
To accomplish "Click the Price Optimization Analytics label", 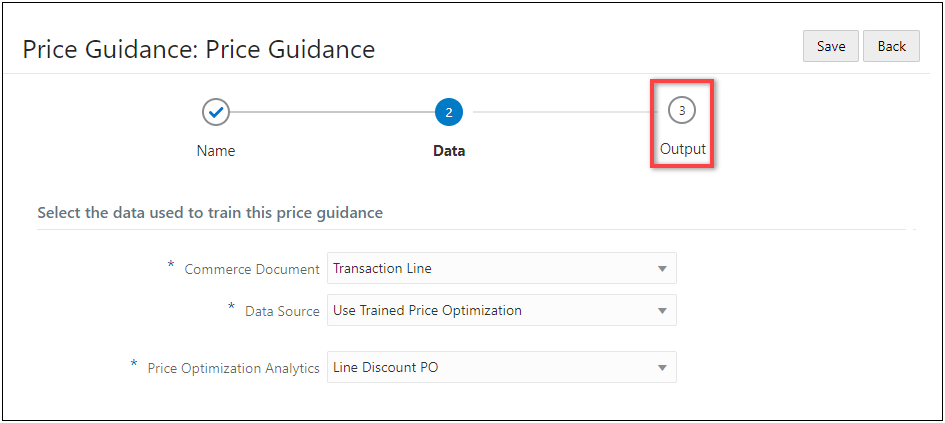I will (x=233, y=368).
